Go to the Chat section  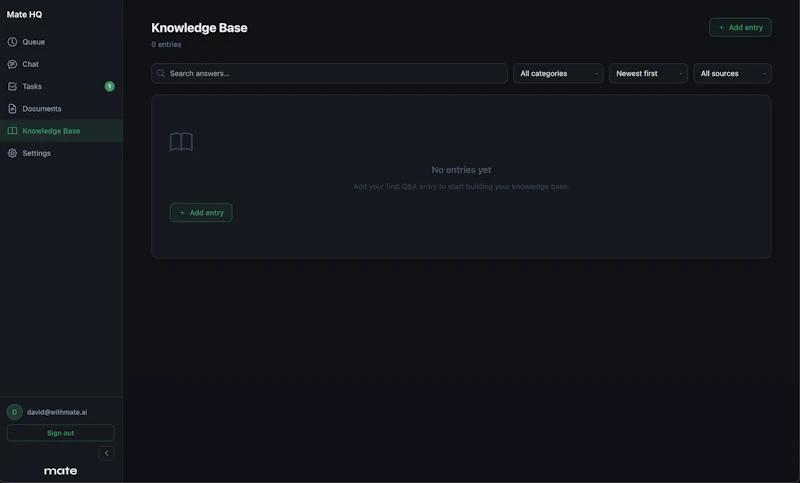click(x=61, y=64)
